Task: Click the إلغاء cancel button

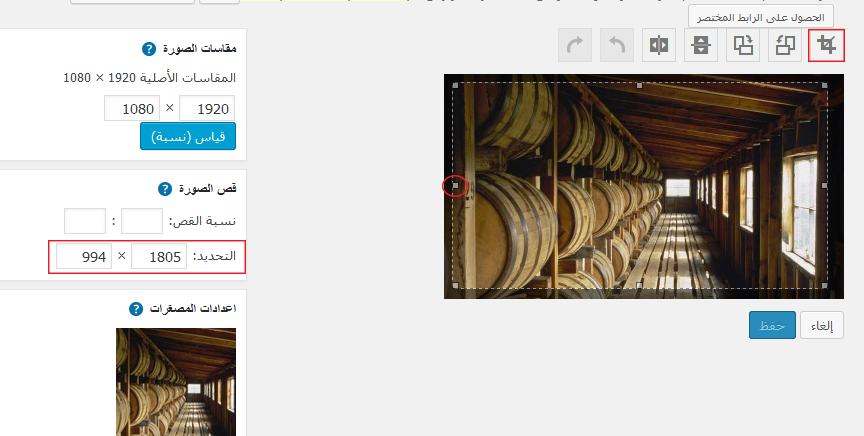Action: click(822, 325)
